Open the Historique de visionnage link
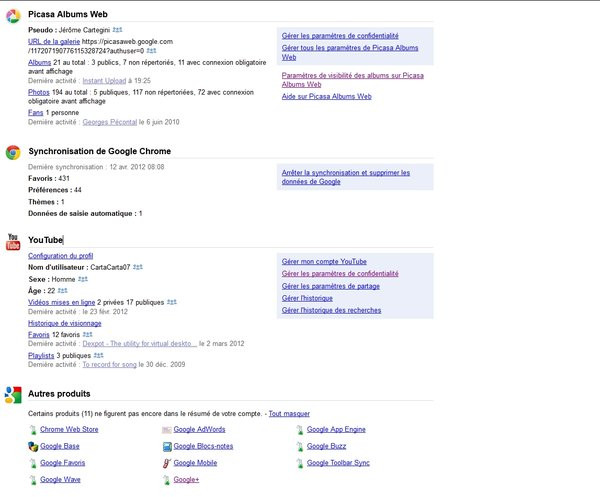This screenshot has height=497, width=600. pyautogui.click(x=65, y=323)
